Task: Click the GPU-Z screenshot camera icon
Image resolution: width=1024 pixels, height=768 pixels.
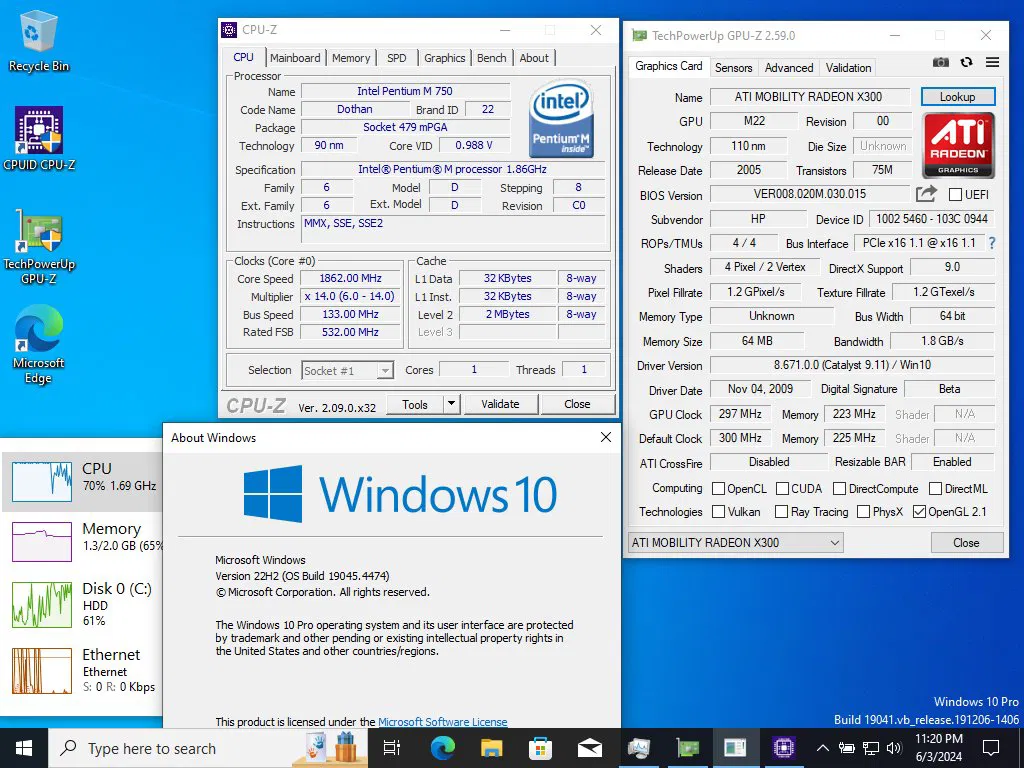Action: 940,62
